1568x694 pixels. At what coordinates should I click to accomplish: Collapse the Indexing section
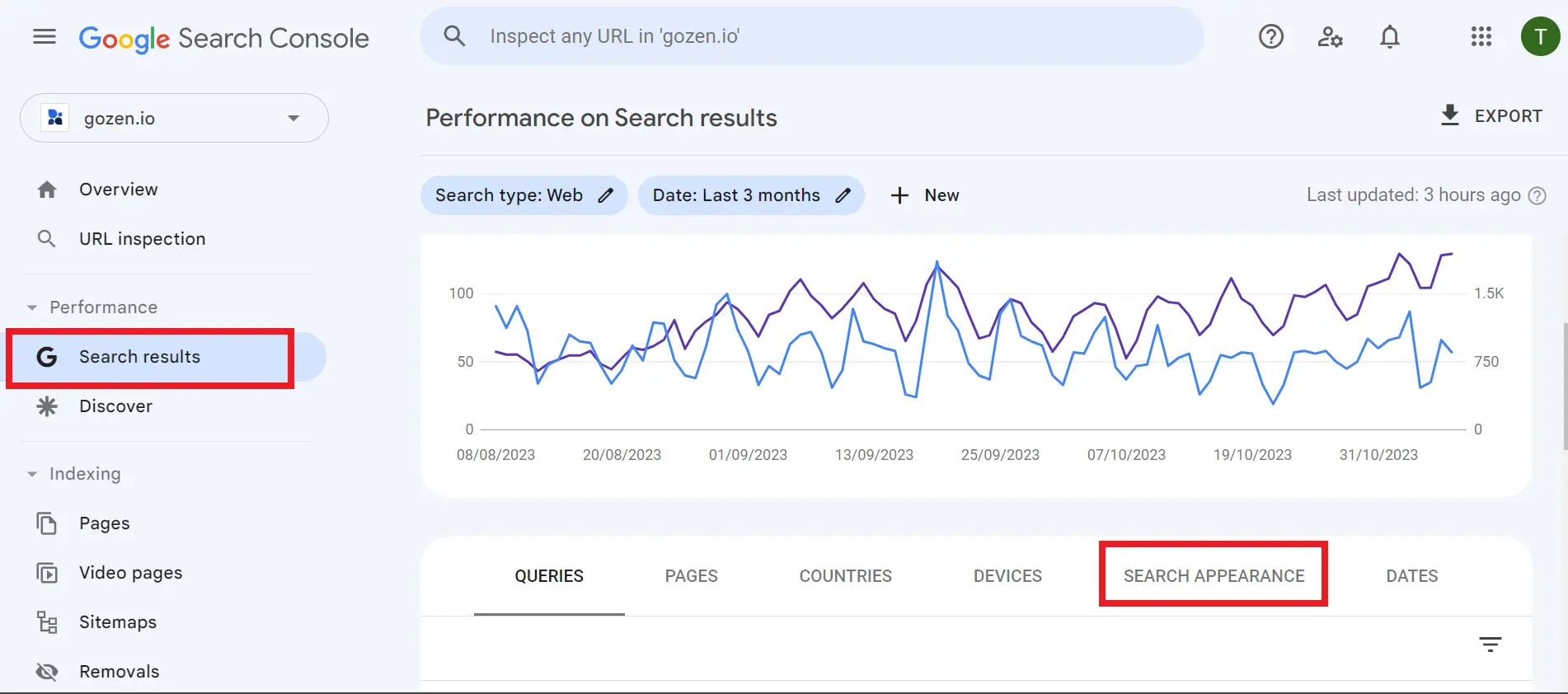pyautogui.click(x=32, y=474)
